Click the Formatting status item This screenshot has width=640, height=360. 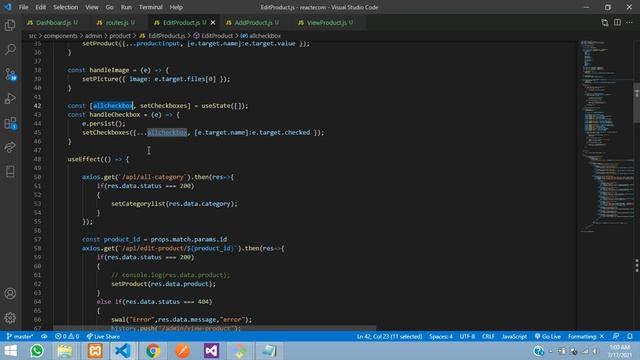click(585, 336)
